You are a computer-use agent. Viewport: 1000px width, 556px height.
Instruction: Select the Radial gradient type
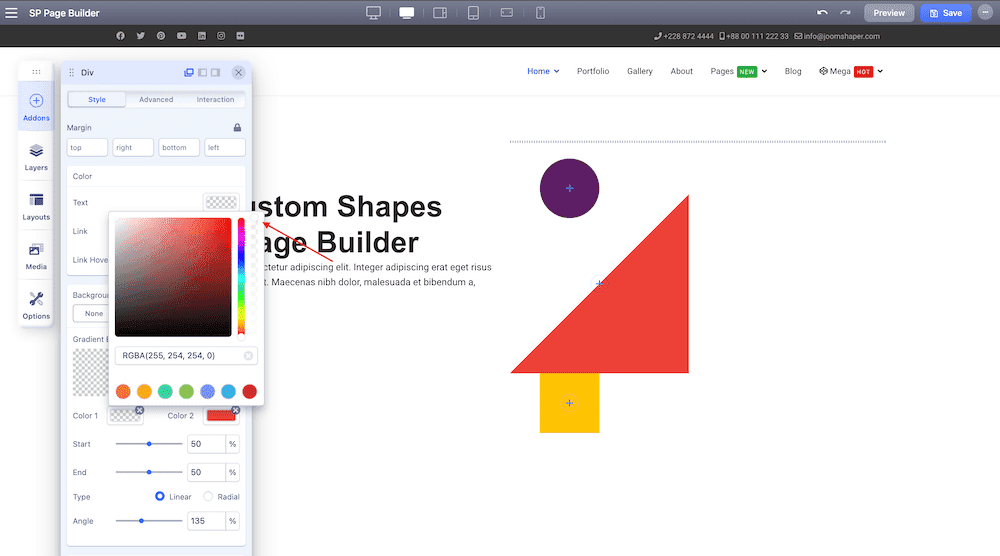[208, 496]
